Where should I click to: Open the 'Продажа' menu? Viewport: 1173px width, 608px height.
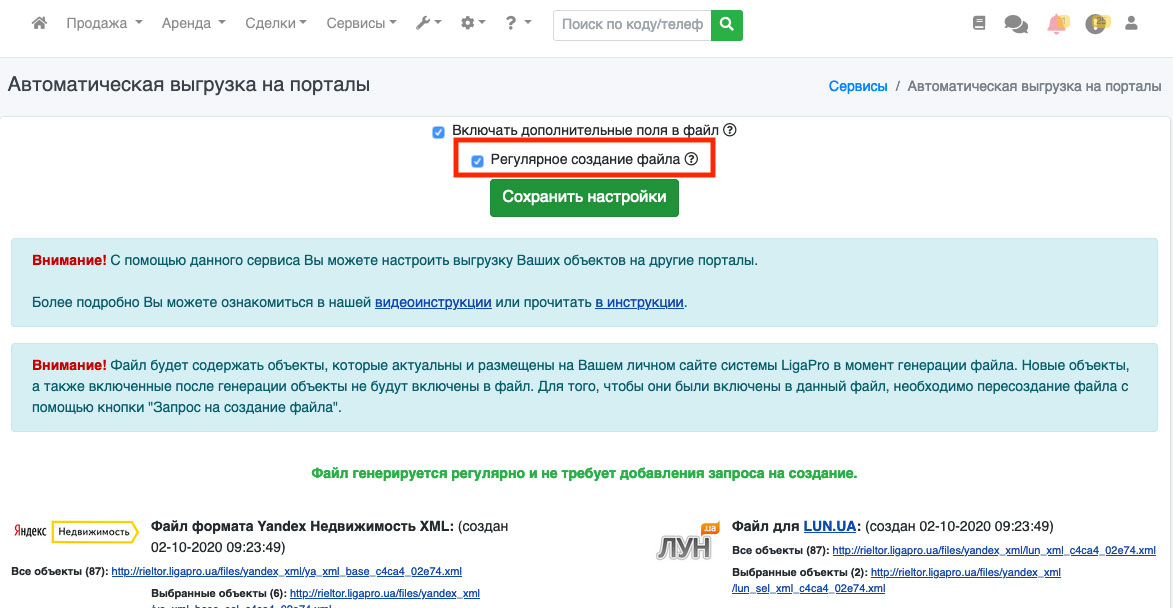104,24
